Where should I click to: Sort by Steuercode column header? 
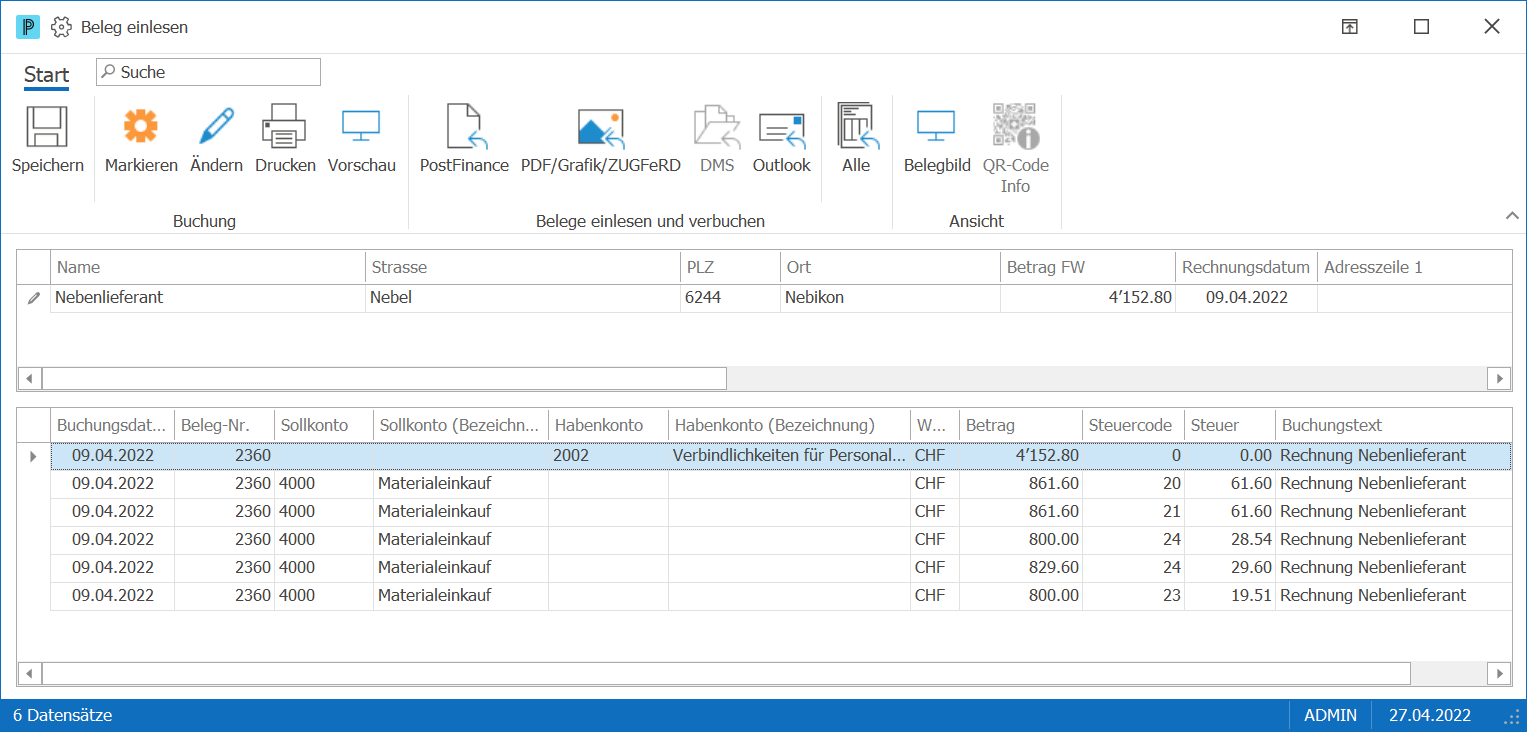click(x=1134, y=425)
